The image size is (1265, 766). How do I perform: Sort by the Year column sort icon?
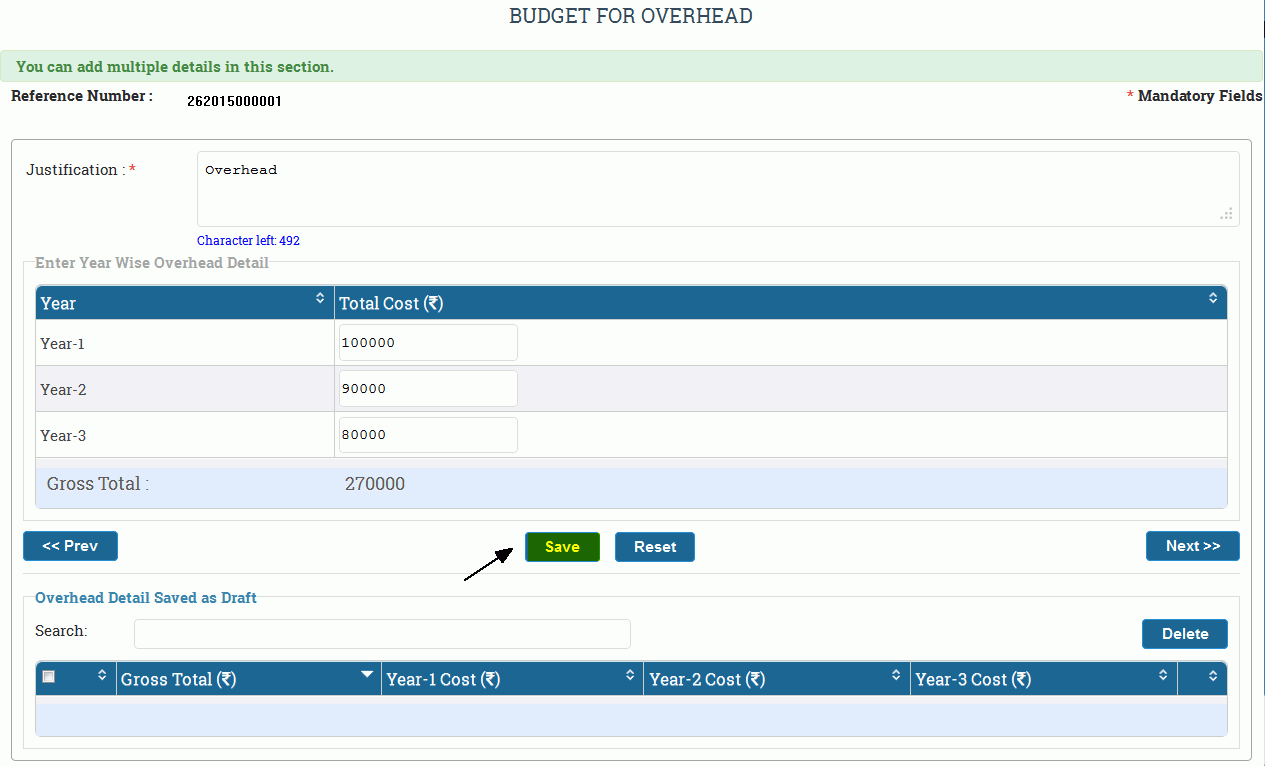tap(320, 298)
